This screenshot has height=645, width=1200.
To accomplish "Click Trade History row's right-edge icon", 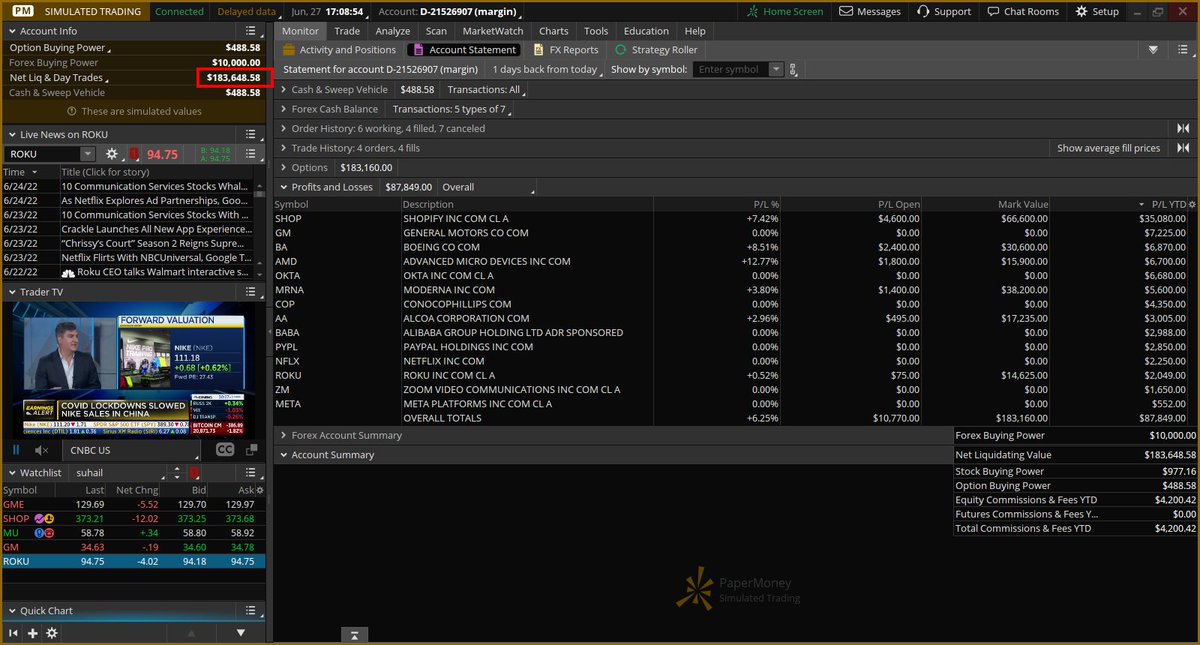I will pyautogui.click(x=1183, y=148).
